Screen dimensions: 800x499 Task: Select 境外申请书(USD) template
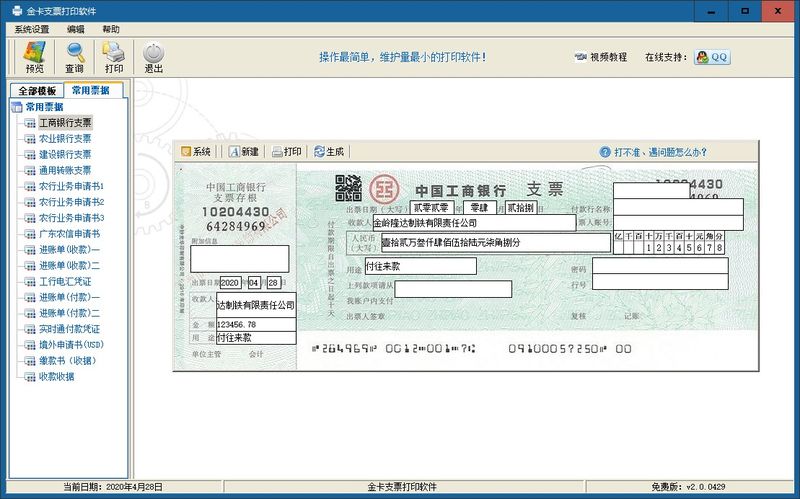pos(71,344)
